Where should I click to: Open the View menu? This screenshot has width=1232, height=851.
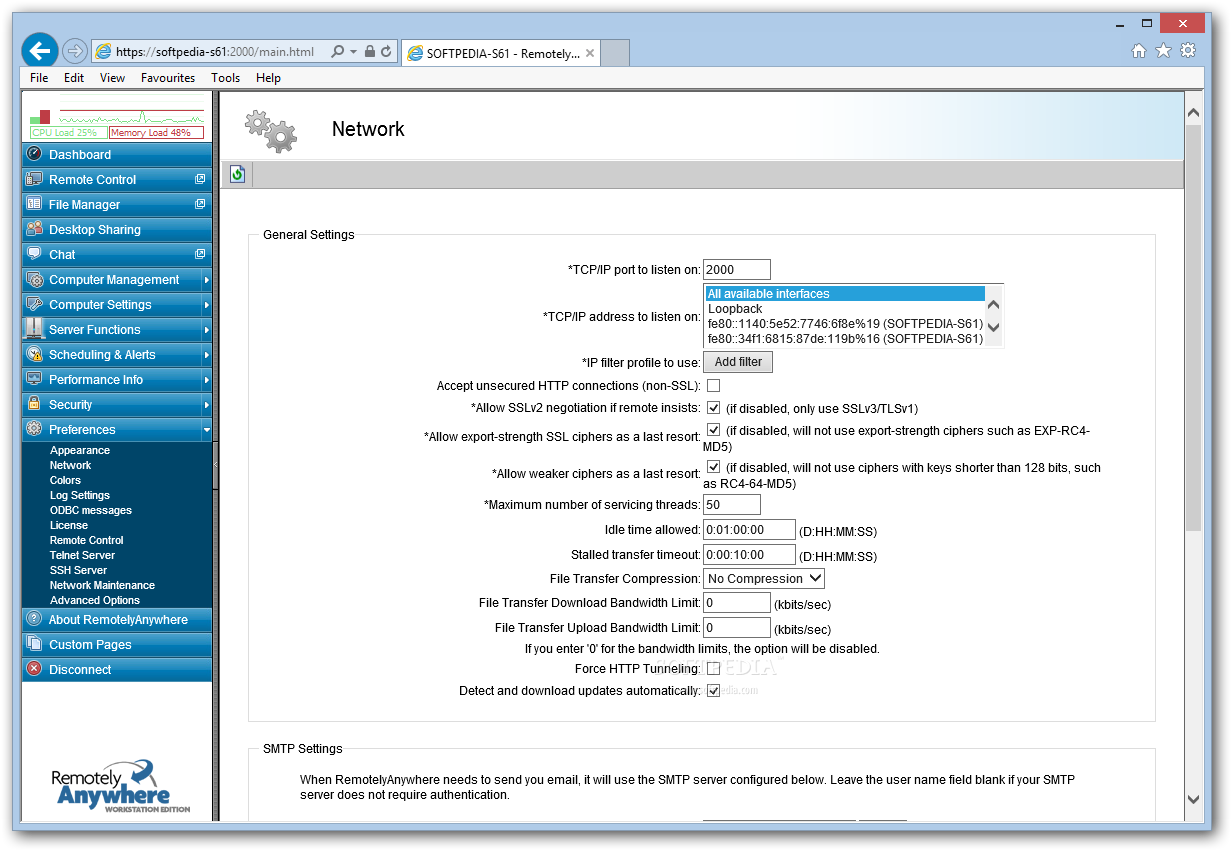(112, 77)
